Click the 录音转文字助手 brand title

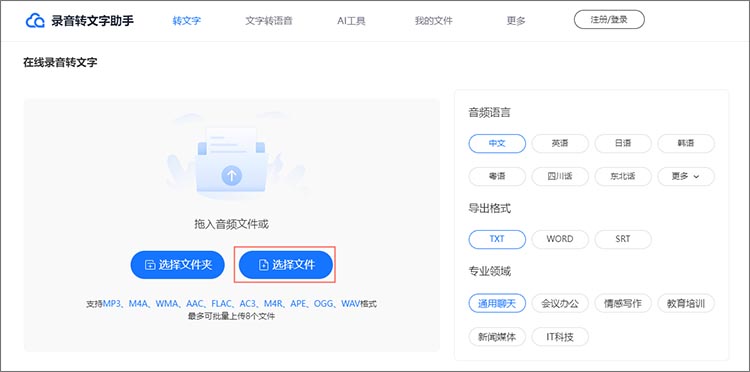click(x=93, y=21)
